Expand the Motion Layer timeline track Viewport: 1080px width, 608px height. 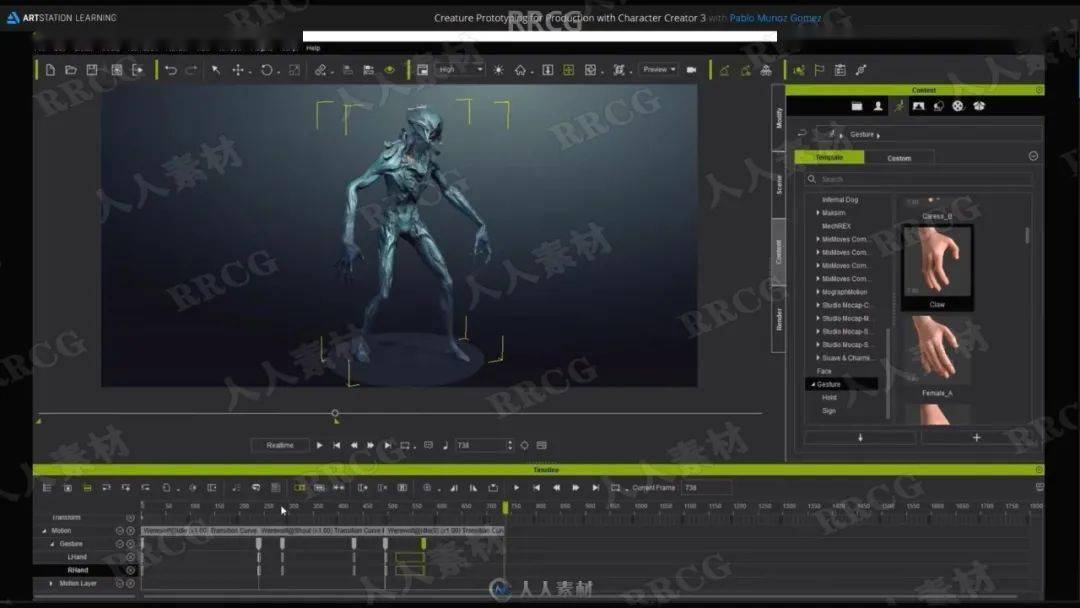pyautogui.click(x=52, y=583)
